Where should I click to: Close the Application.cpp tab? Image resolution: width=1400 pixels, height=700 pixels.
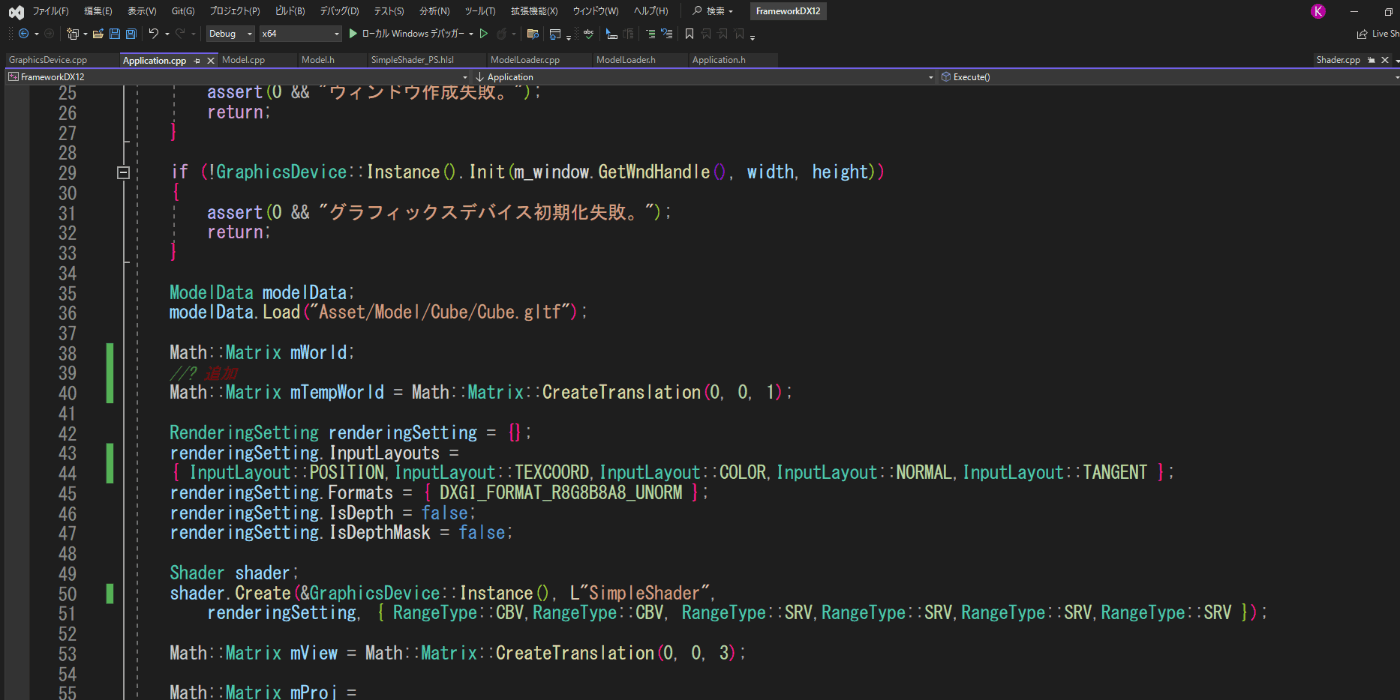tap(211, 60)
